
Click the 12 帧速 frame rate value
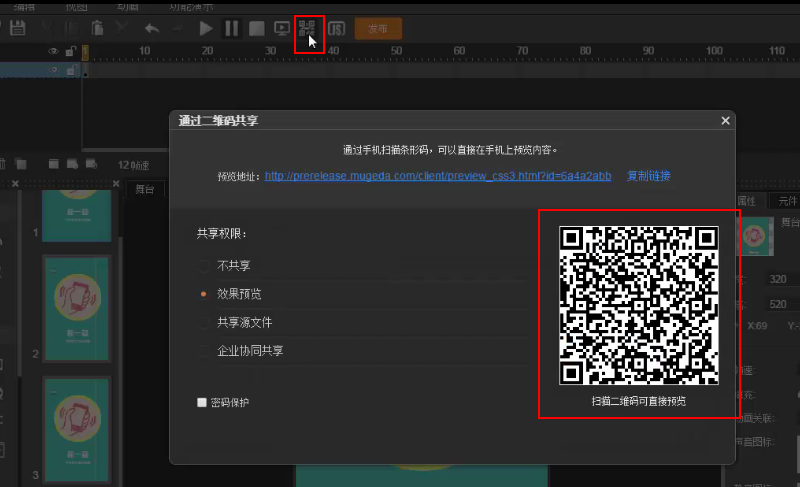(x=133, y=165)
